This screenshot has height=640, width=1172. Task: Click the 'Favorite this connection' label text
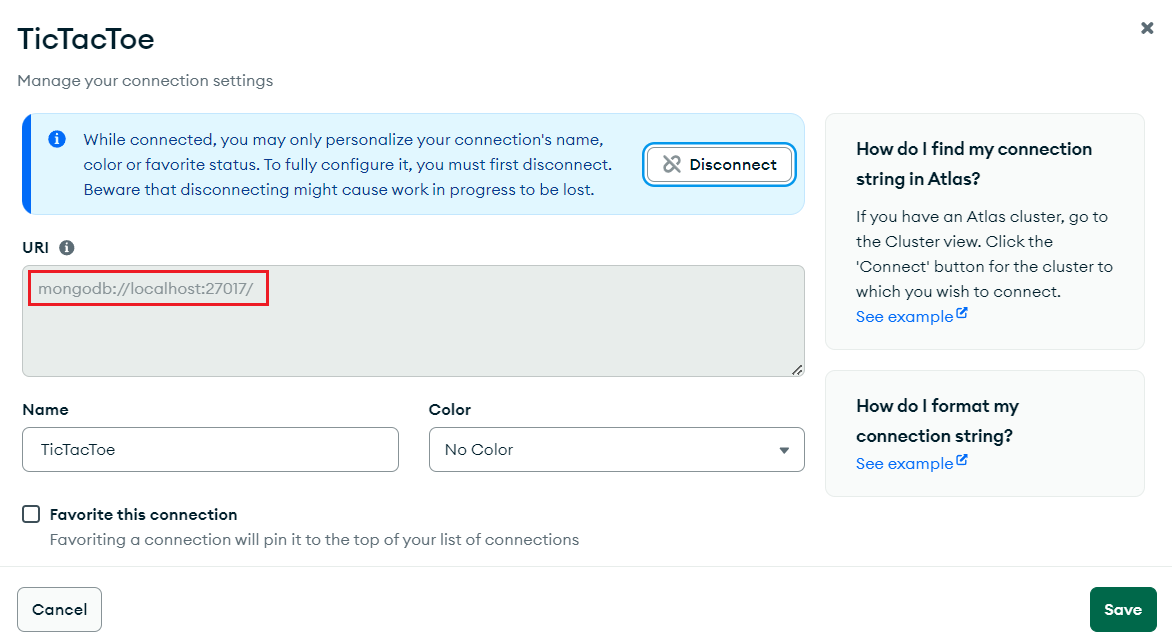pyautogui.click(x=144, y=514)
